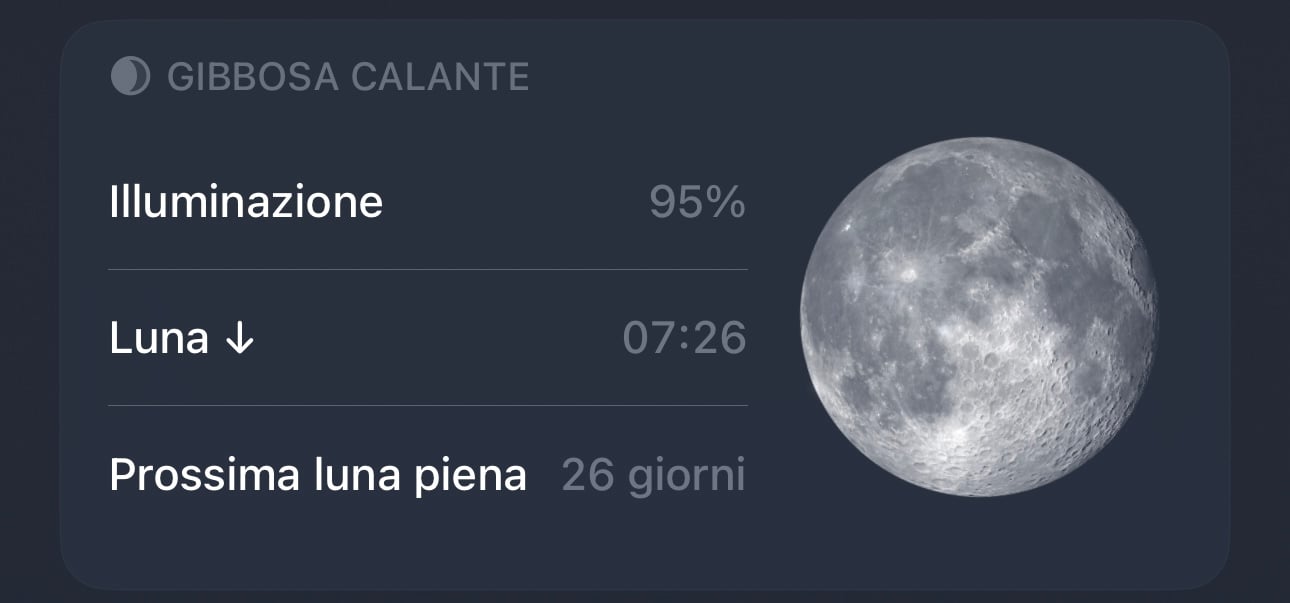The image size is (1290, 603).
Task: Tap the moonset down arrow icon
Action: click(239, 339)
